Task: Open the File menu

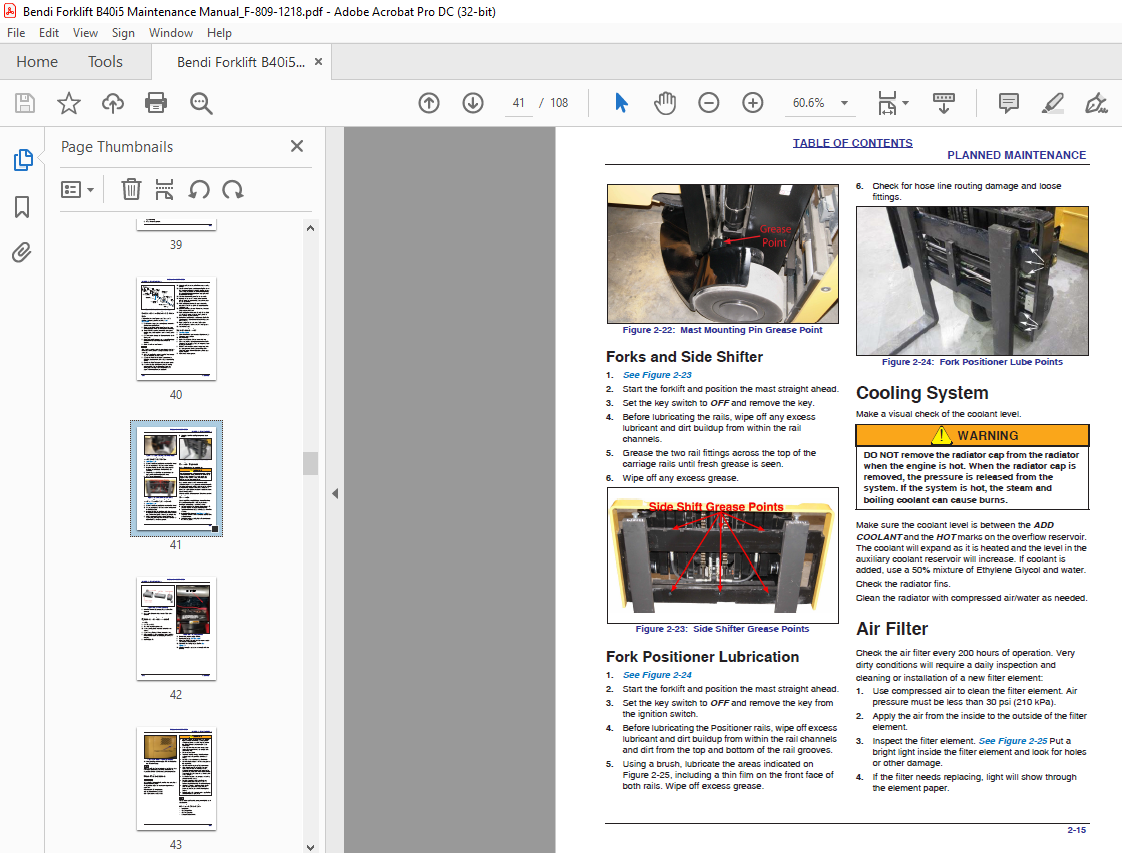Action: coord(16,33)
